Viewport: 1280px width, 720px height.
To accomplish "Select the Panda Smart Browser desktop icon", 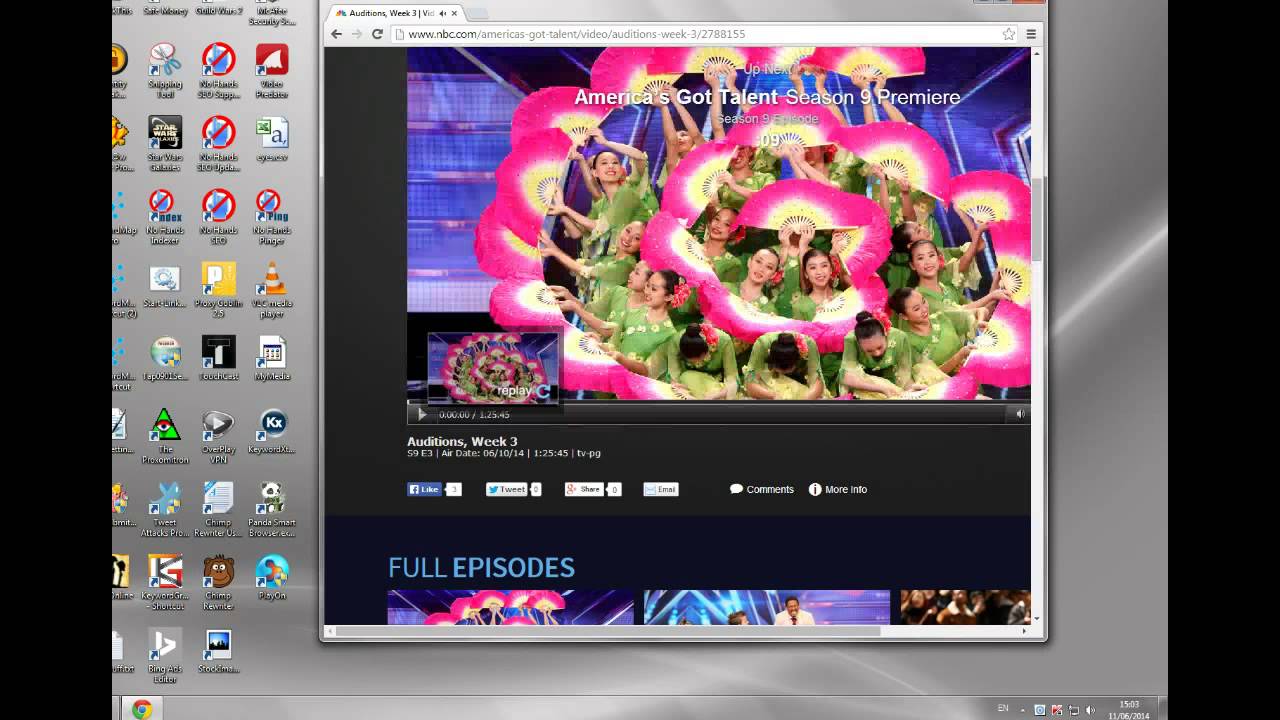I will [x=271, y=509].
